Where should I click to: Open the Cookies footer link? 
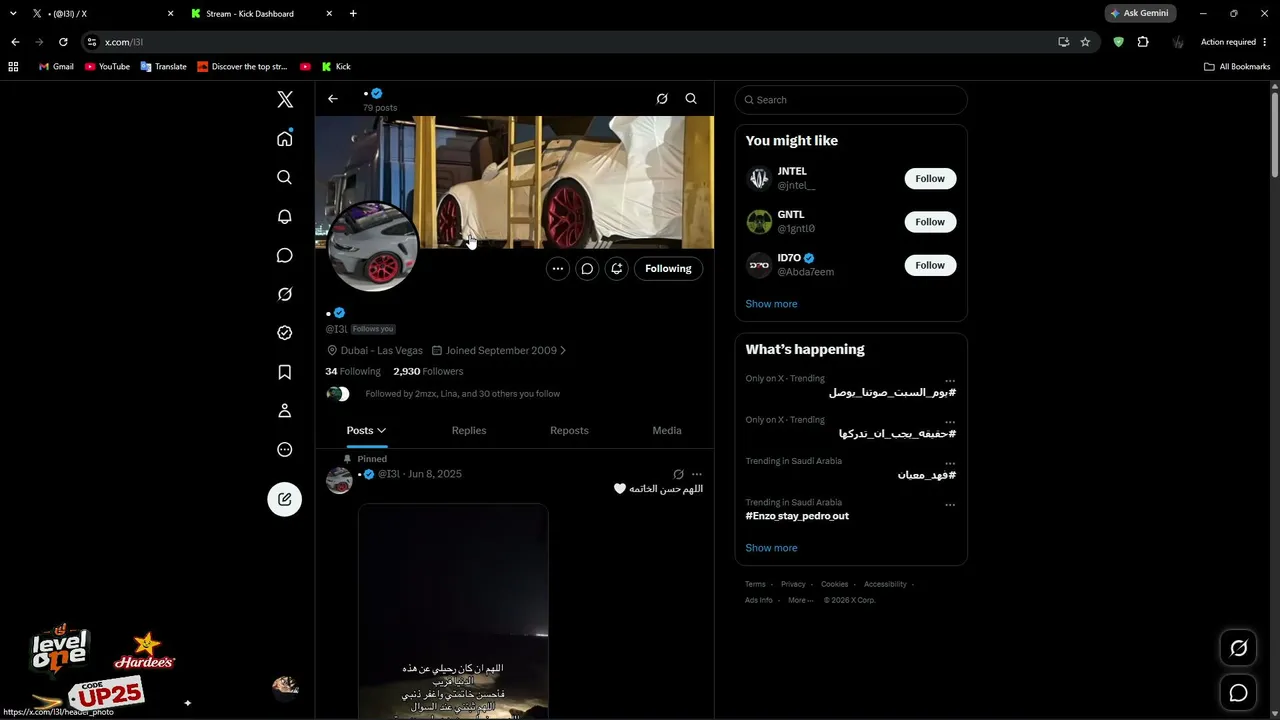(834, 584)
